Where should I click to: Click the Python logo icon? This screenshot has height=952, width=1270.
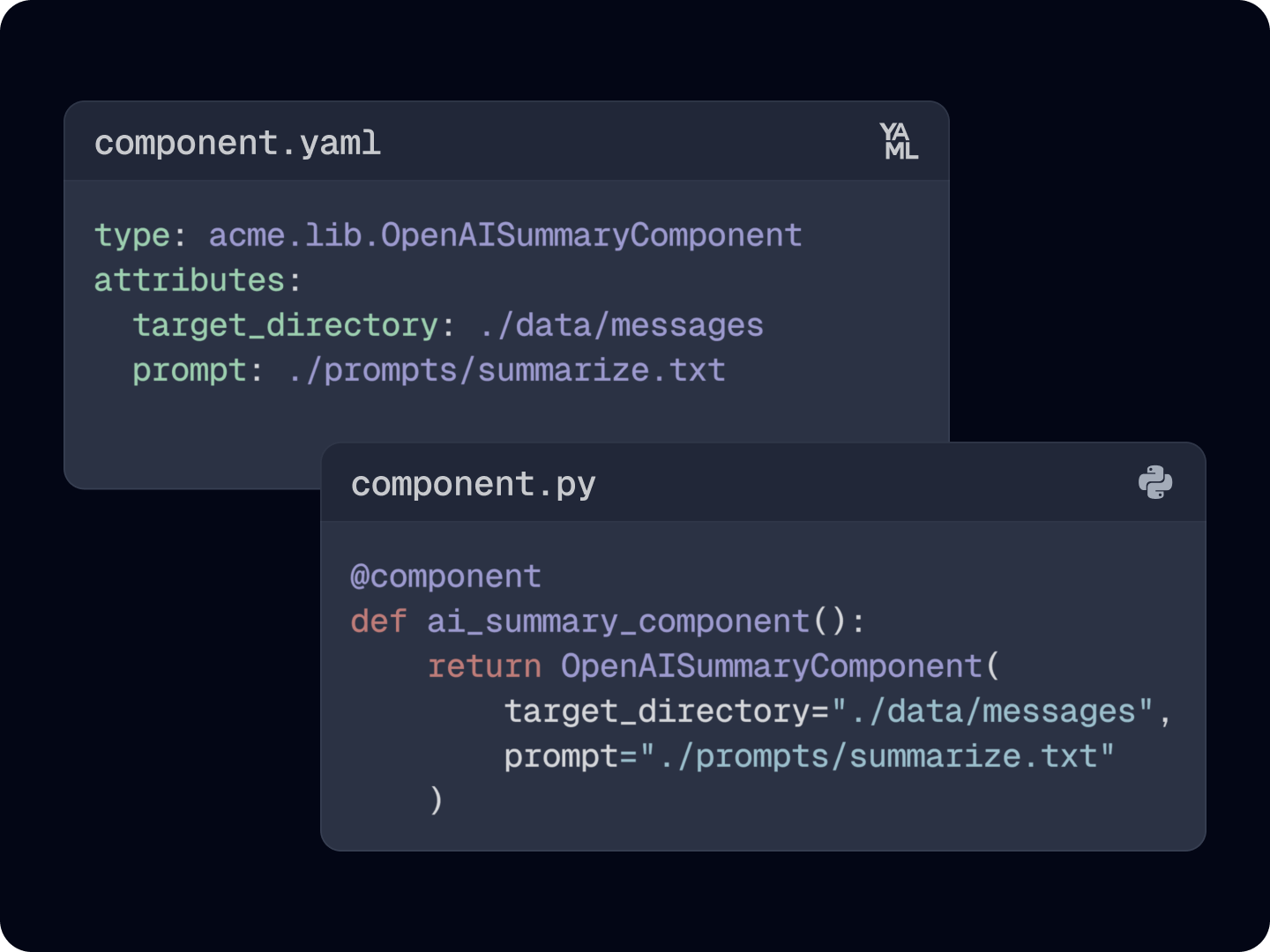1155,482
